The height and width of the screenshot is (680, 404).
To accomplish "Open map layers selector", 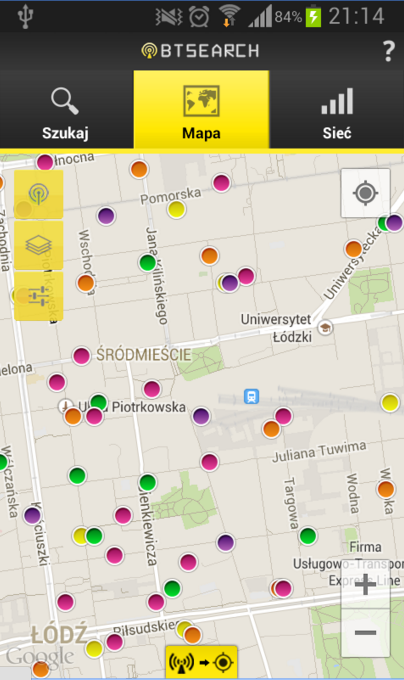I will coord(39,245).
